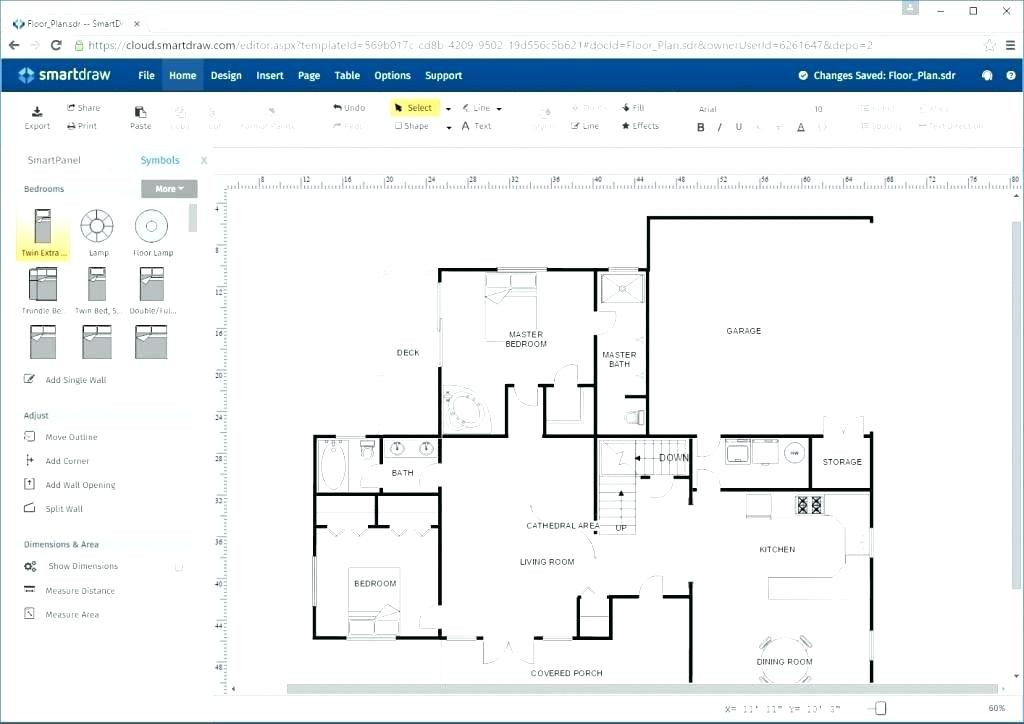Select the Lamp symbol

(96, 224)
